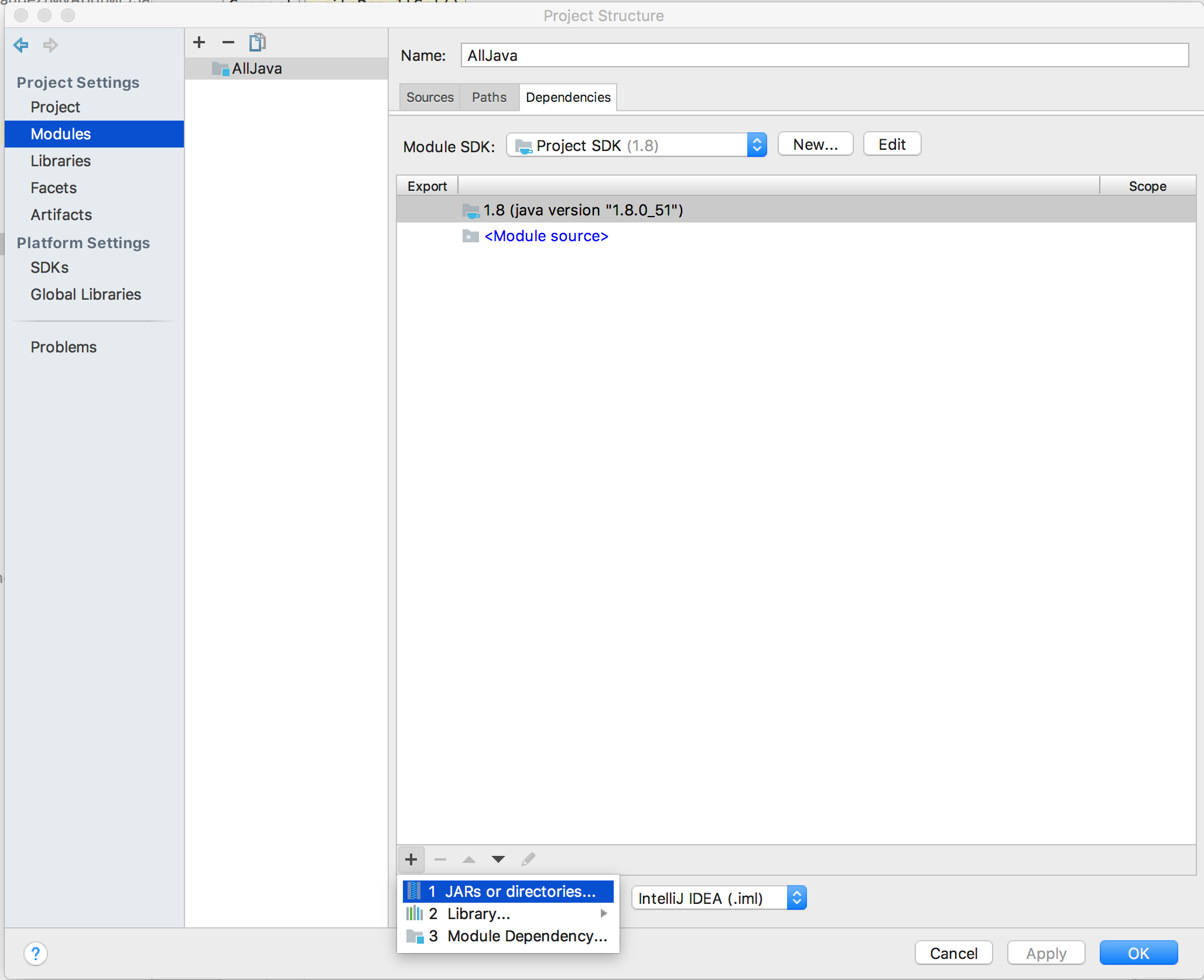Click the Module Dependency menu icon
Image resolution: width=1204 pixels, height=980 pixels.
click(x=415, y=936)
